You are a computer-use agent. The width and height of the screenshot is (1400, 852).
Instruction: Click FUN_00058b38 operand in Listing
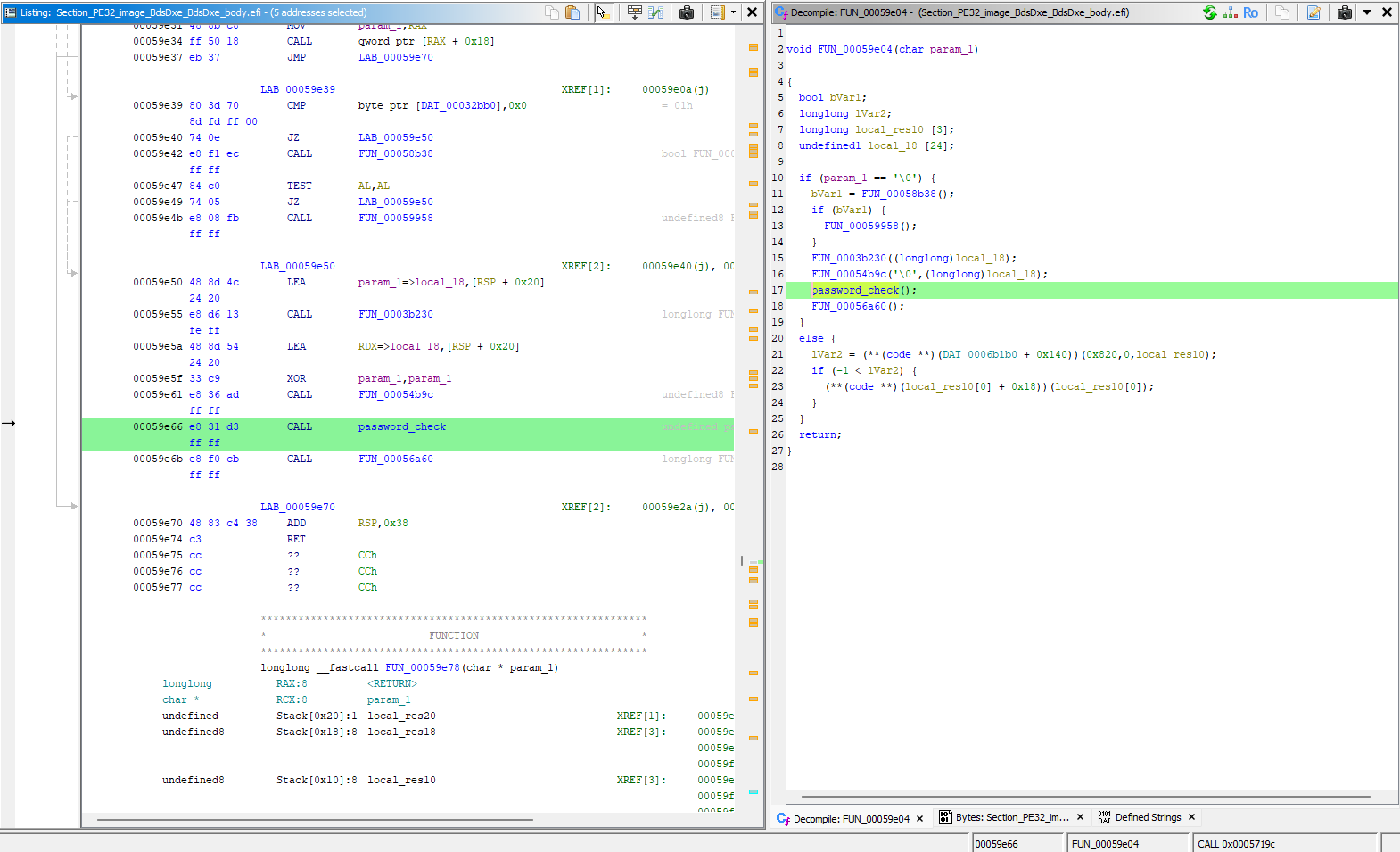coord(395,153)
